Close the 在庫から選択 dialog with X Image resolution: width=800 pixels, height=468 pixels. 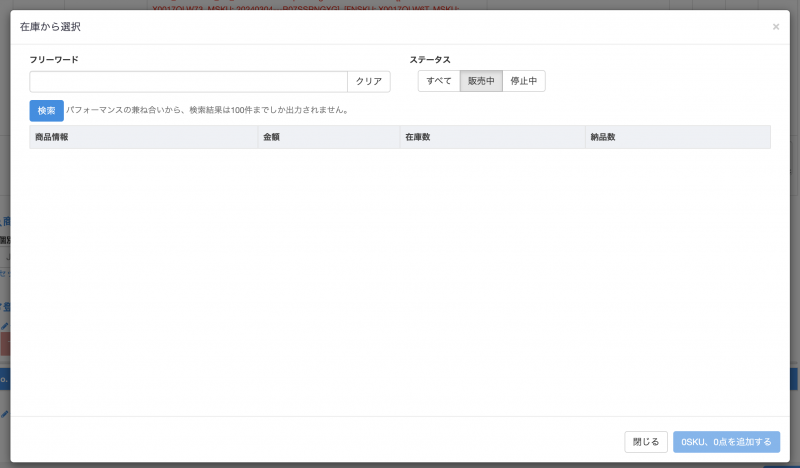pyautogui.click(x=776, y=27)
